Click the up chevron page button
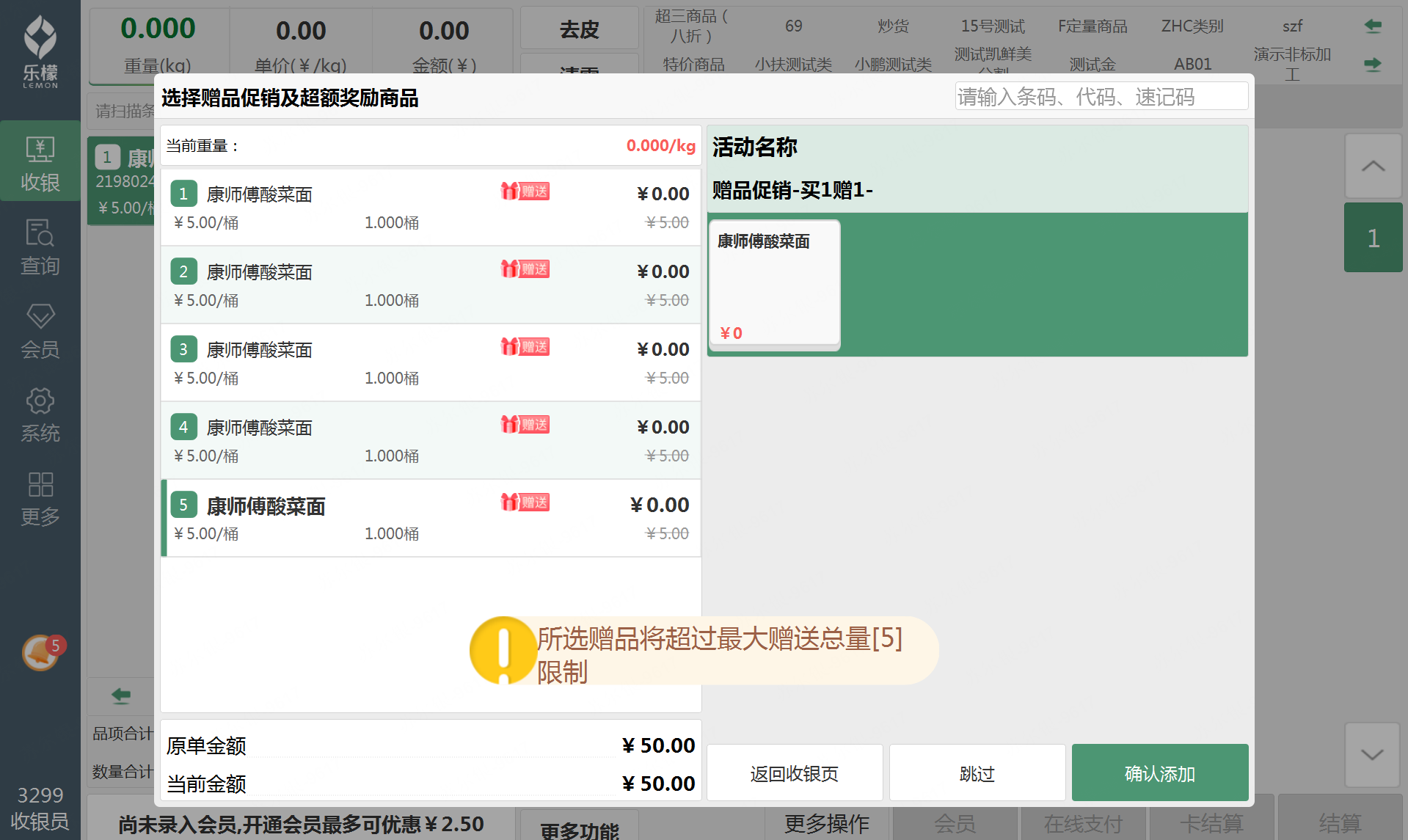The image size is (1408, 840). click(1373, 166)
